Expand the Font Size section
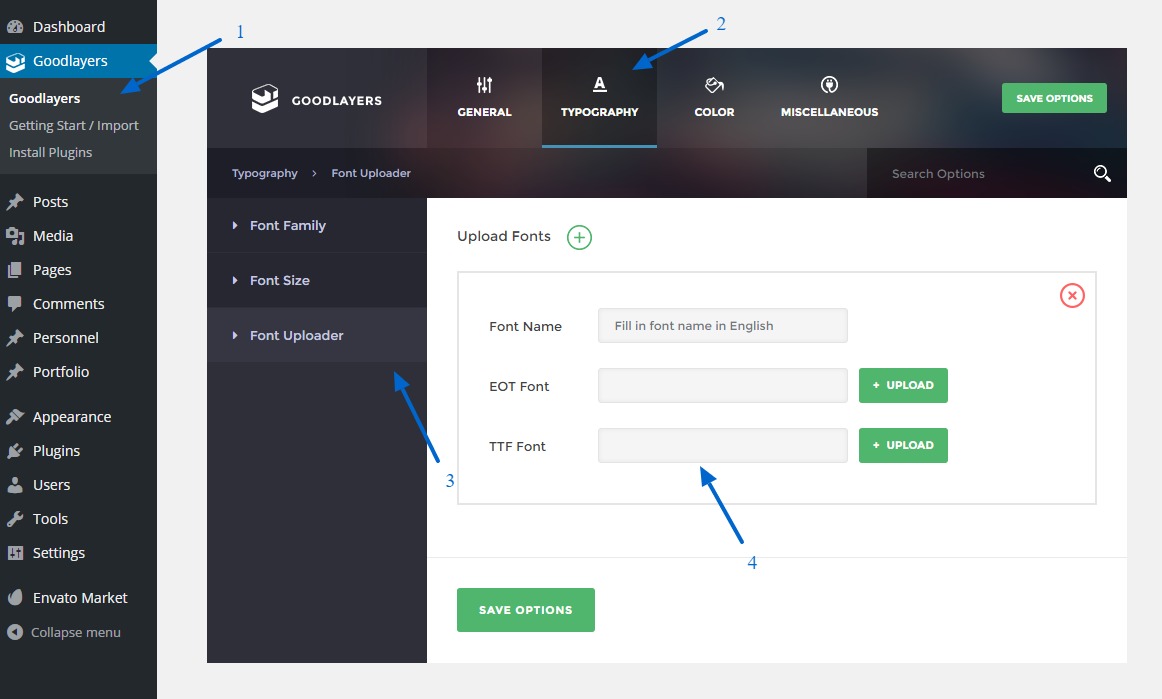 tap(279, 281)
